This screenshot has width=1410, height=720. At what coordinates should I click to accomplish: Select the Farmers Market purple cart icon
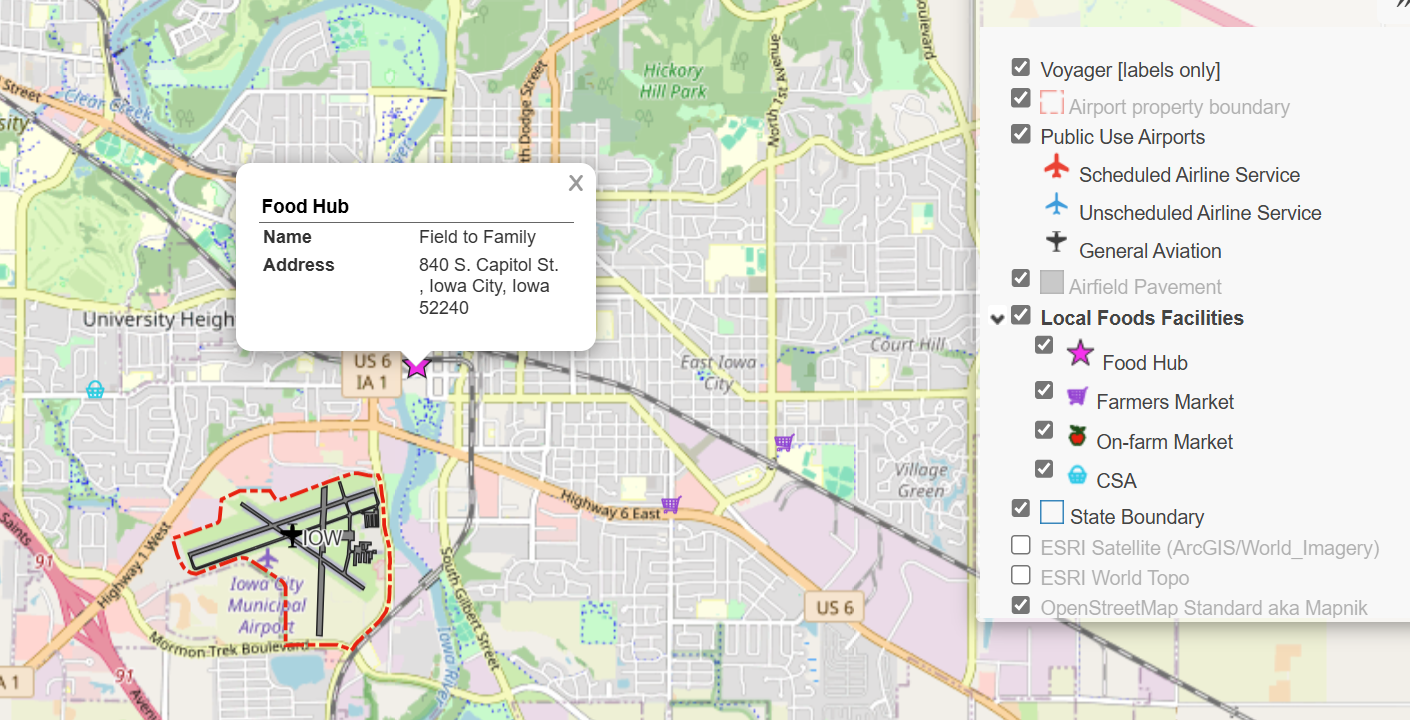1078,394
